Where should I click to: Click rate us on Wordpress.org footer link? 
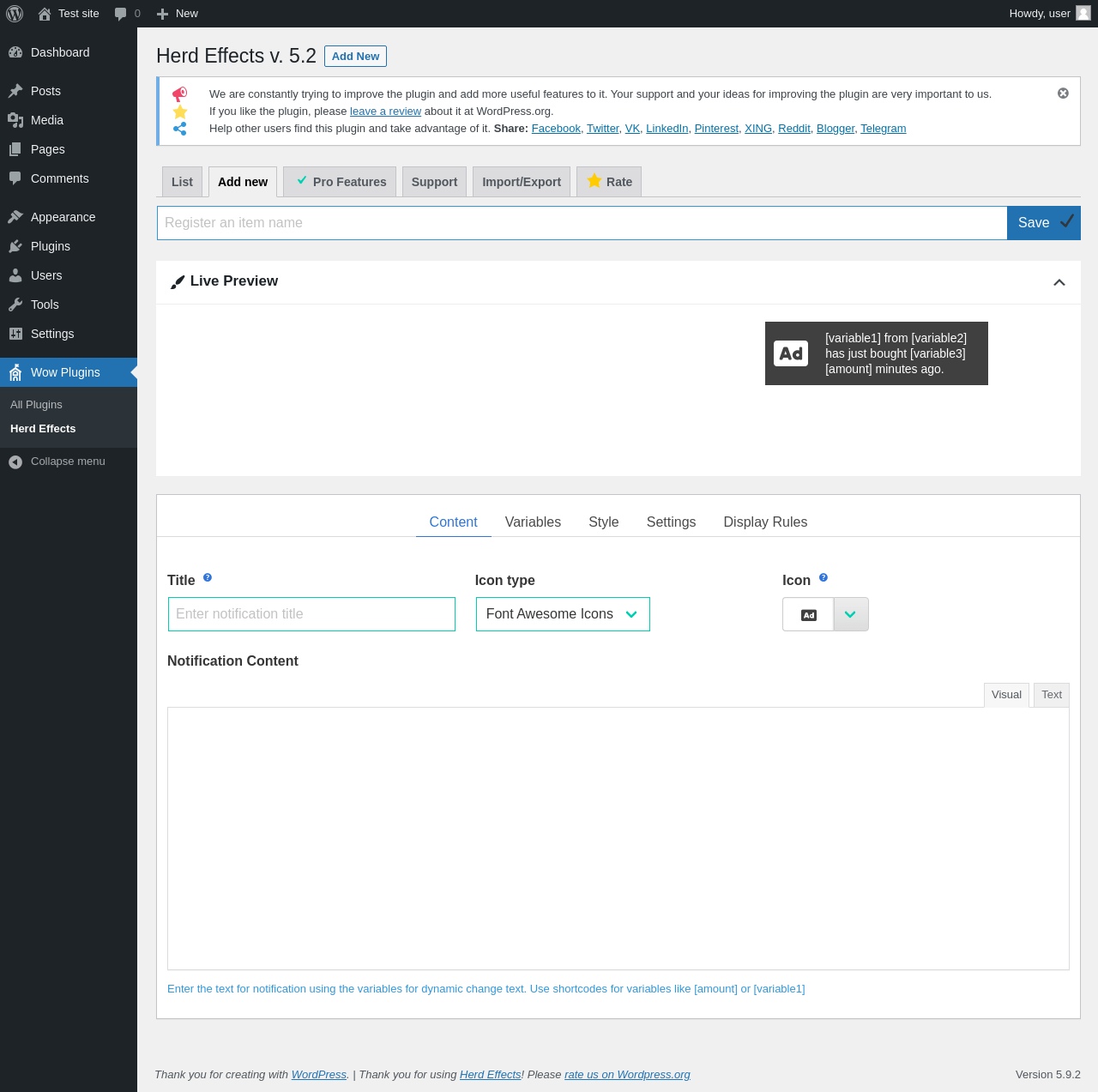pos(627,1075)
